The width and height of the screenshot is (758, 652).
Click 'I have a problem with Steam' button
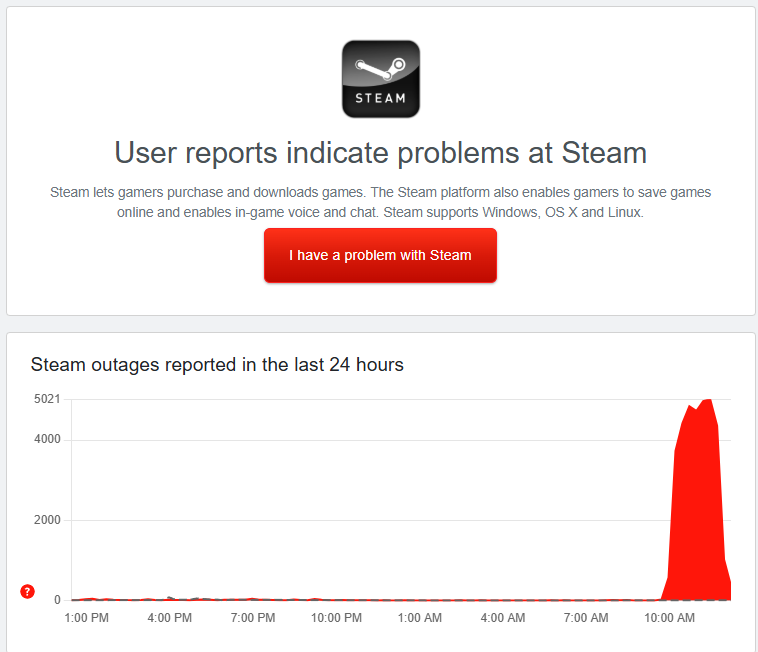[x=380, y=255]
